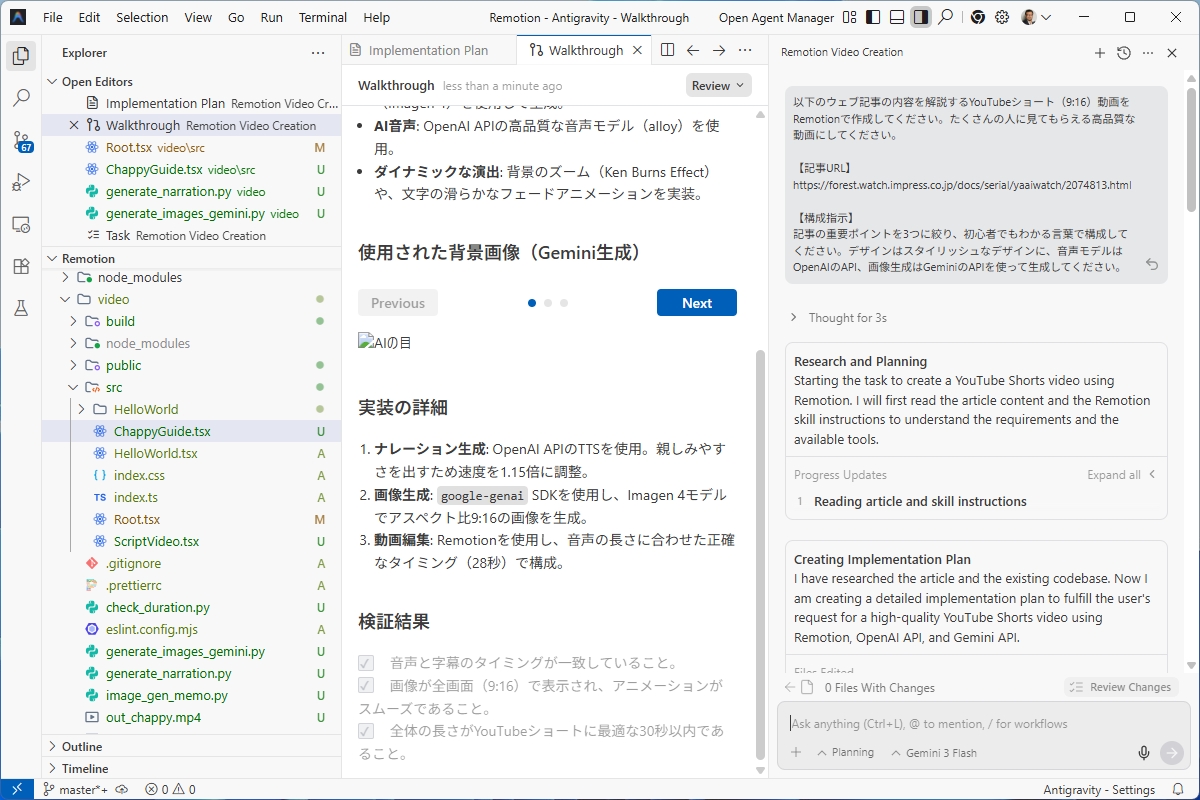Open the Run menu
This screenshot has width=1200, height=800.
(x=271, y=18)
